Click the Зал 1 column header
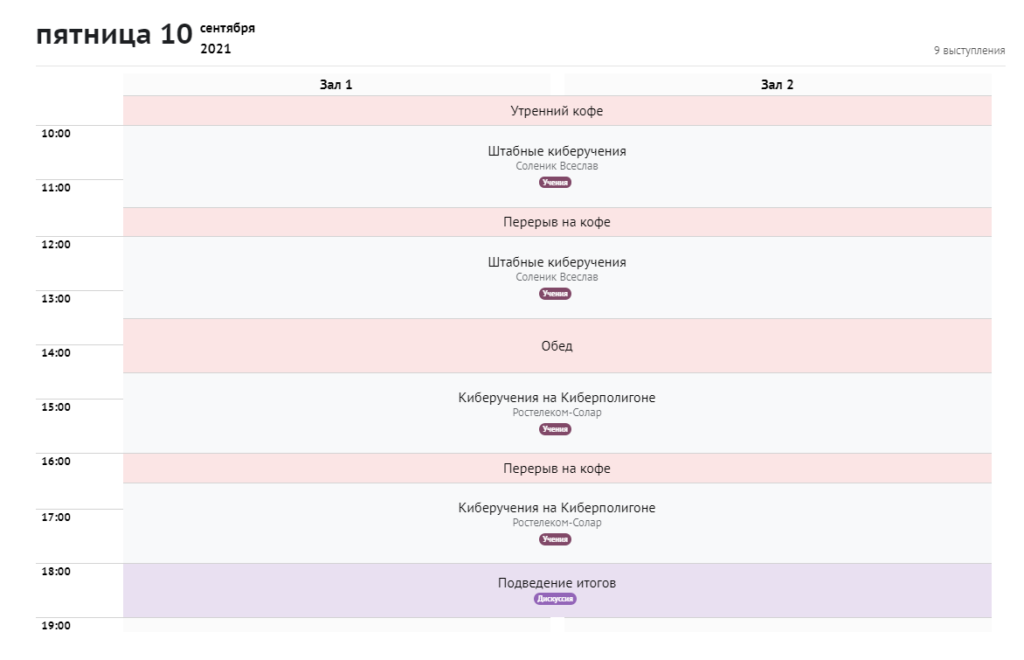The image size is (1024, 660). [336, 85]
